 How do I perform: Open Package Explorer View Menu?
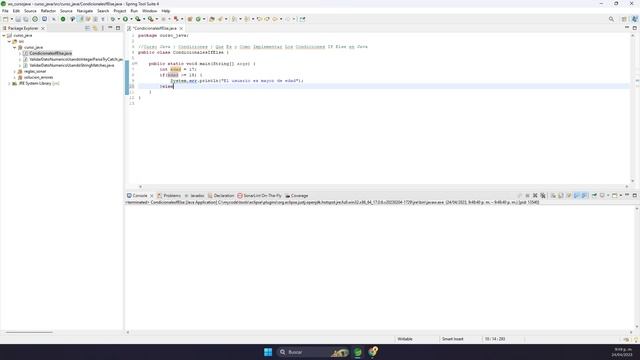coord(102,28)
